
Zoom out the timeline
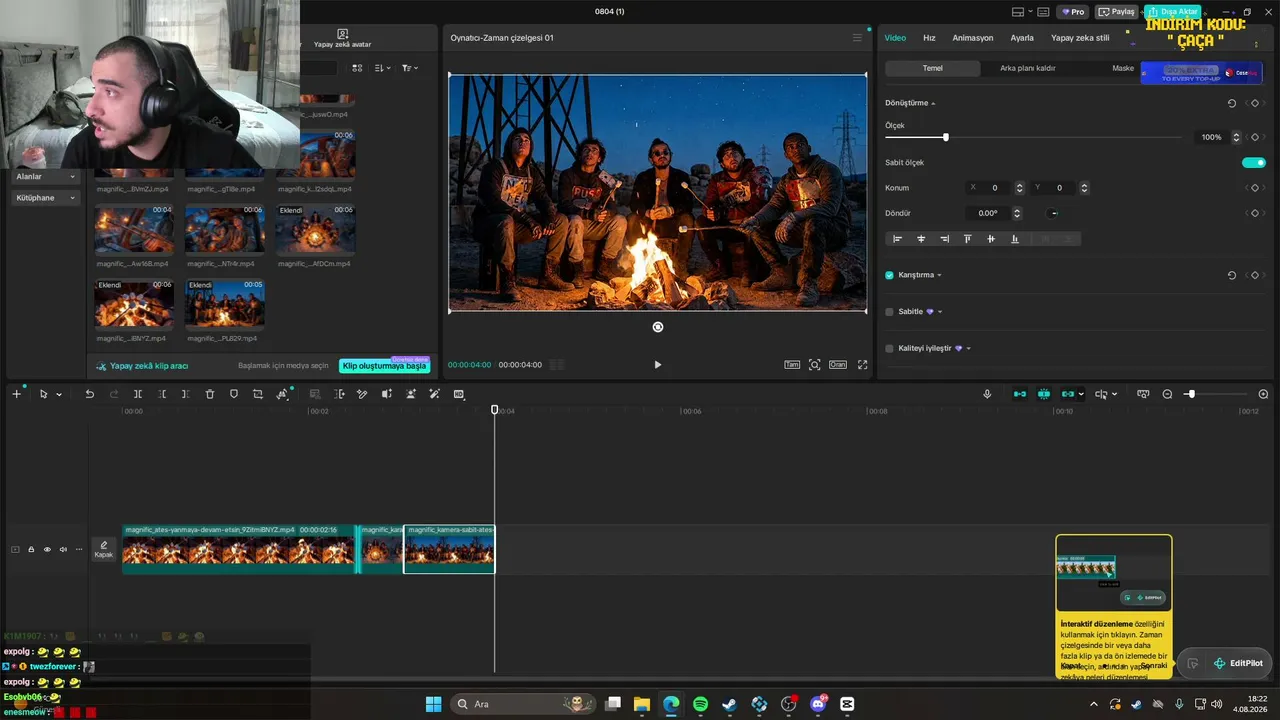pos(1167,394)
